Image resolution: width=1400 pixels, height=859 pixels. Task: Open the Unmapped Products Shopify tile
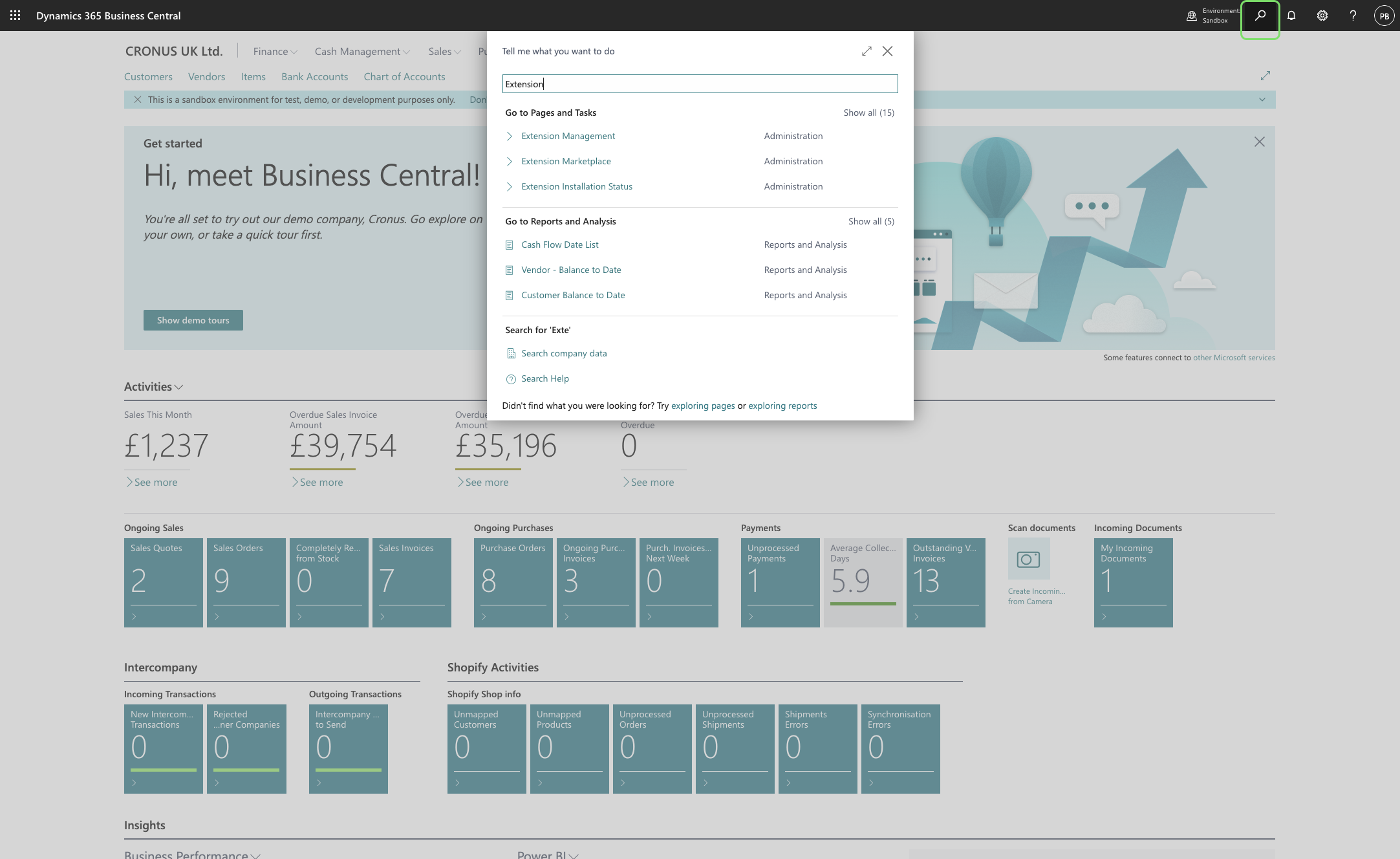570,749
